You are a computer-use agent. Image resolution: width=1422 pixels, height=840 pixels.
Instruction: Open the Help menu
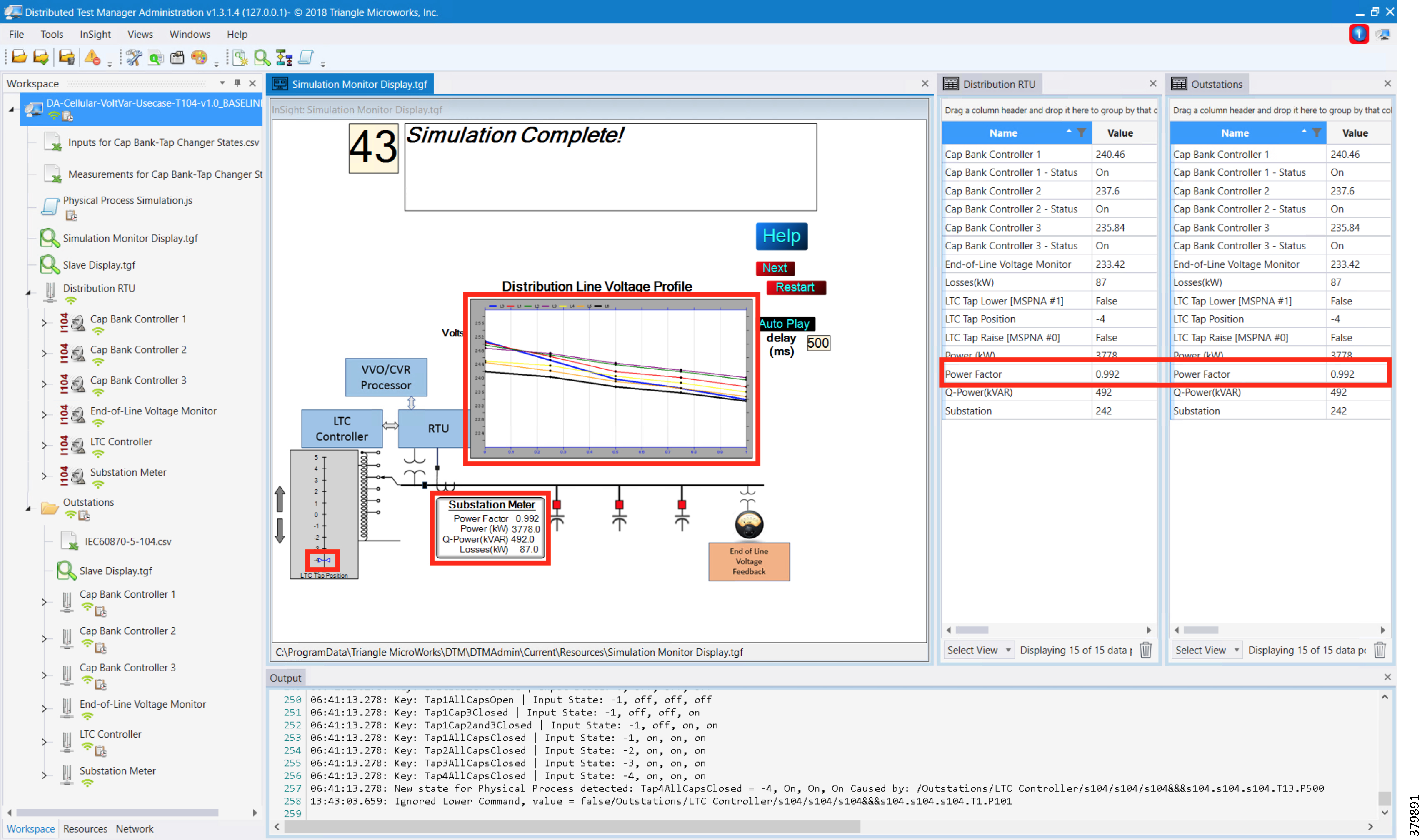[237, 35]
